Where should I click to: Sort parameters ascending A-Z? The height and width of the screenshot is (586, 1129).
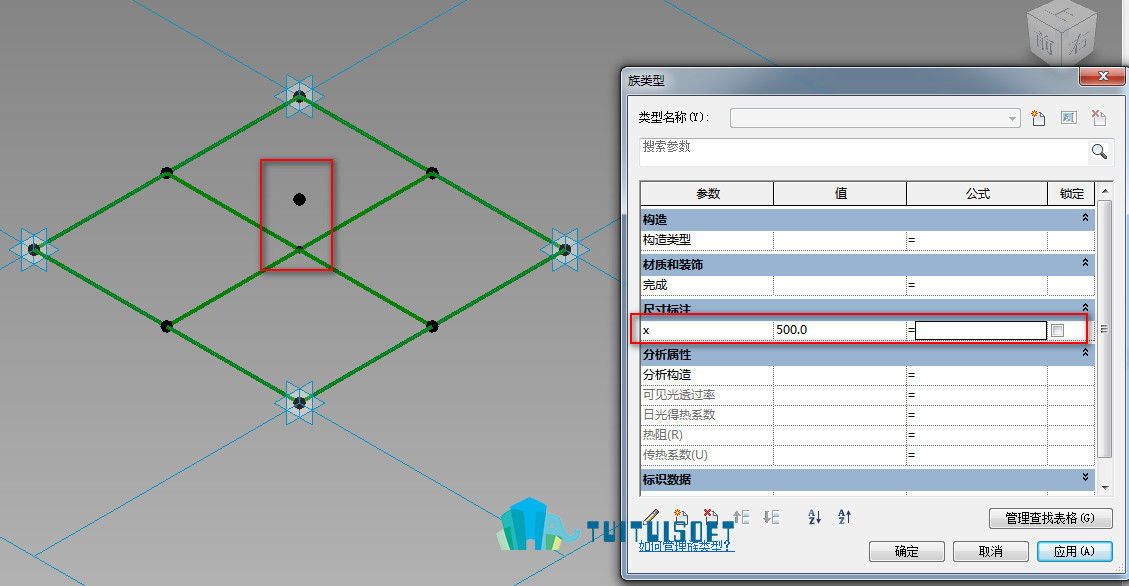pyautogui.click(x=814, y=516)
